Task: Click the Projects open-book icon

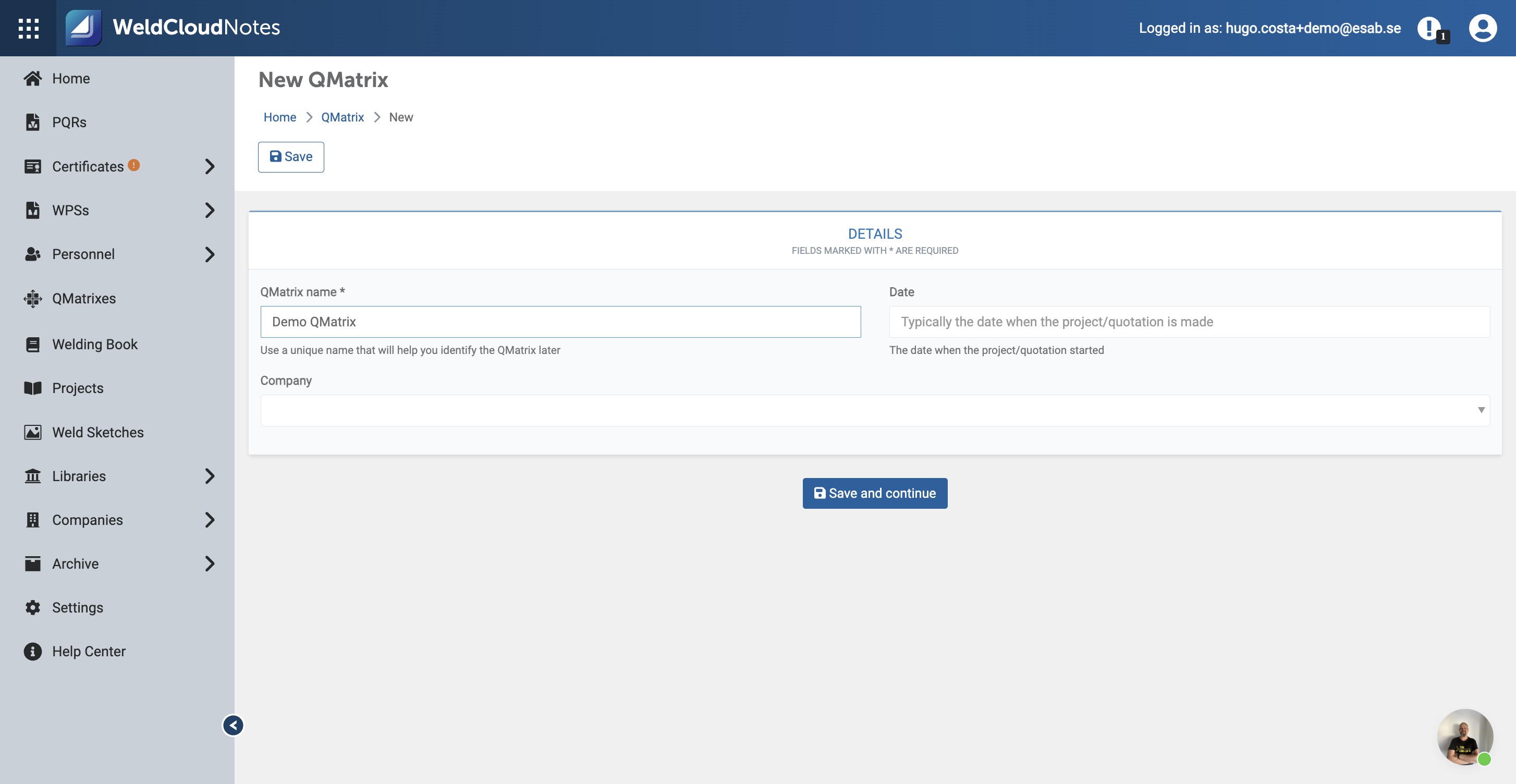Action: coord(33,388)
